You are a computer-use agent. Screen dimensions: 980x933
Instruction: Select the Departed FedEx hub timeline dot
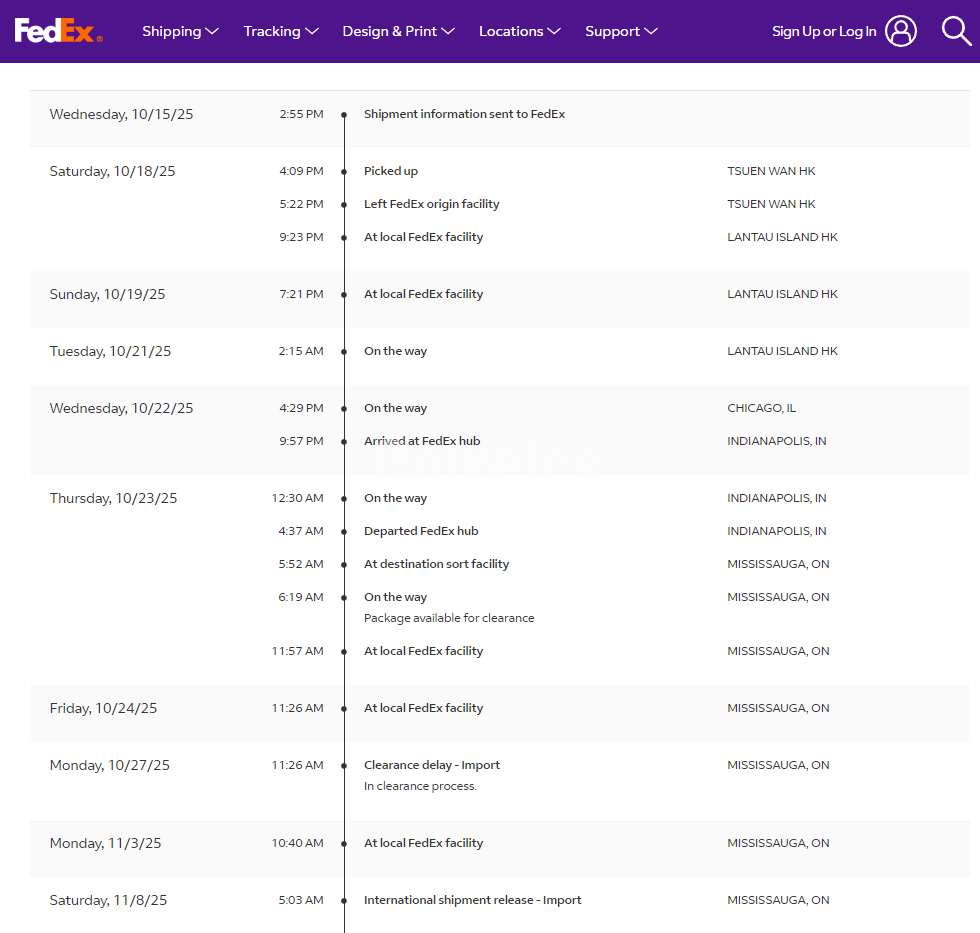(x=344, y=532)
